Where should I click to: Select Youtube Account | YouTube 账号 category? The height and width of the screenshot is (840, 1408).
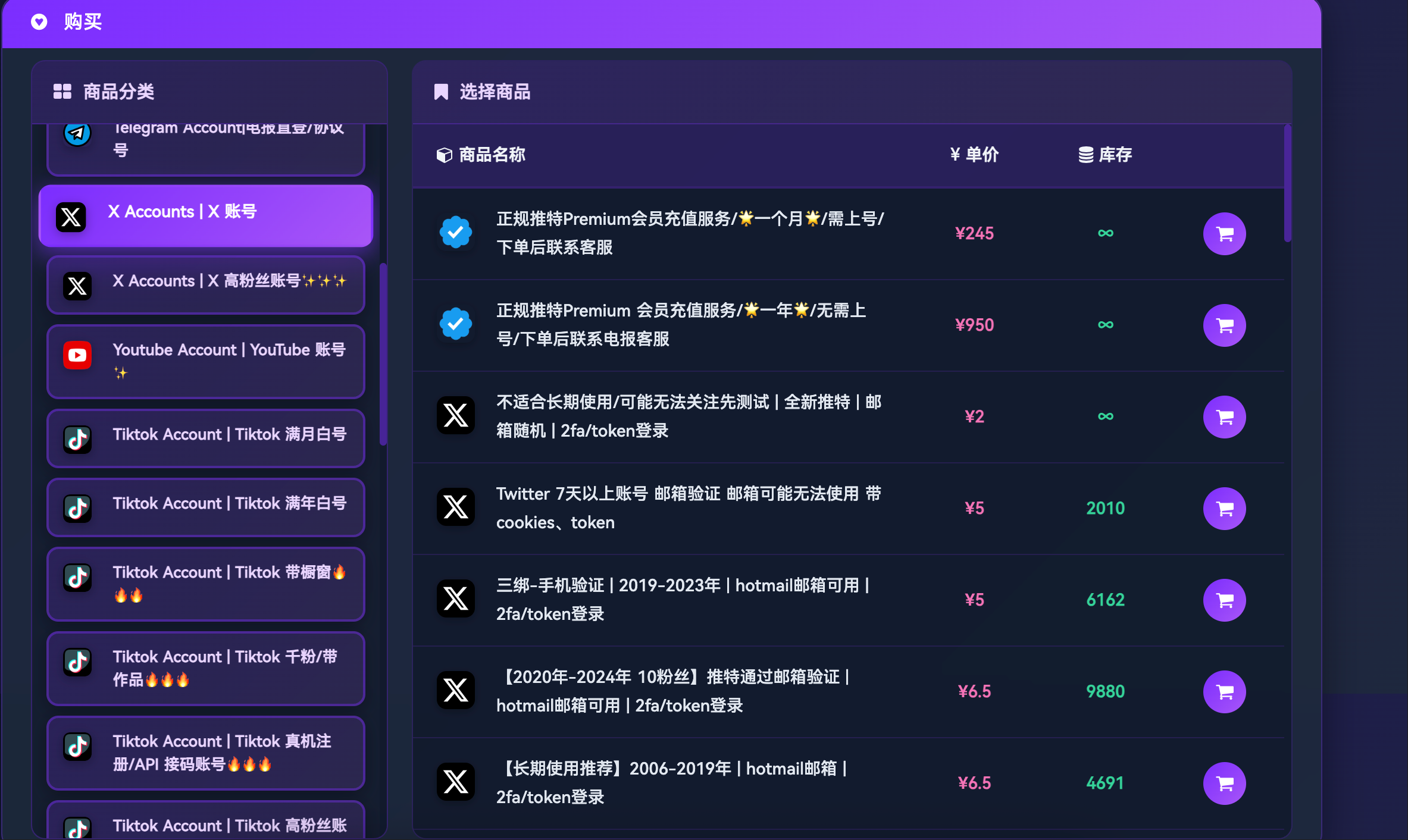tap(205, 361)
